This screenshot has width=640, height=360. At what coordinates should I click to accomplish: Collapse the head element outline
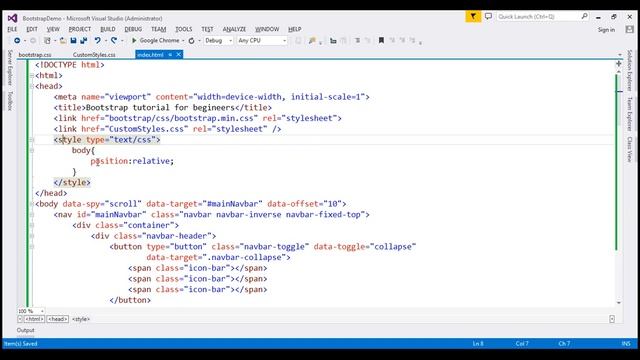point(32,86)
